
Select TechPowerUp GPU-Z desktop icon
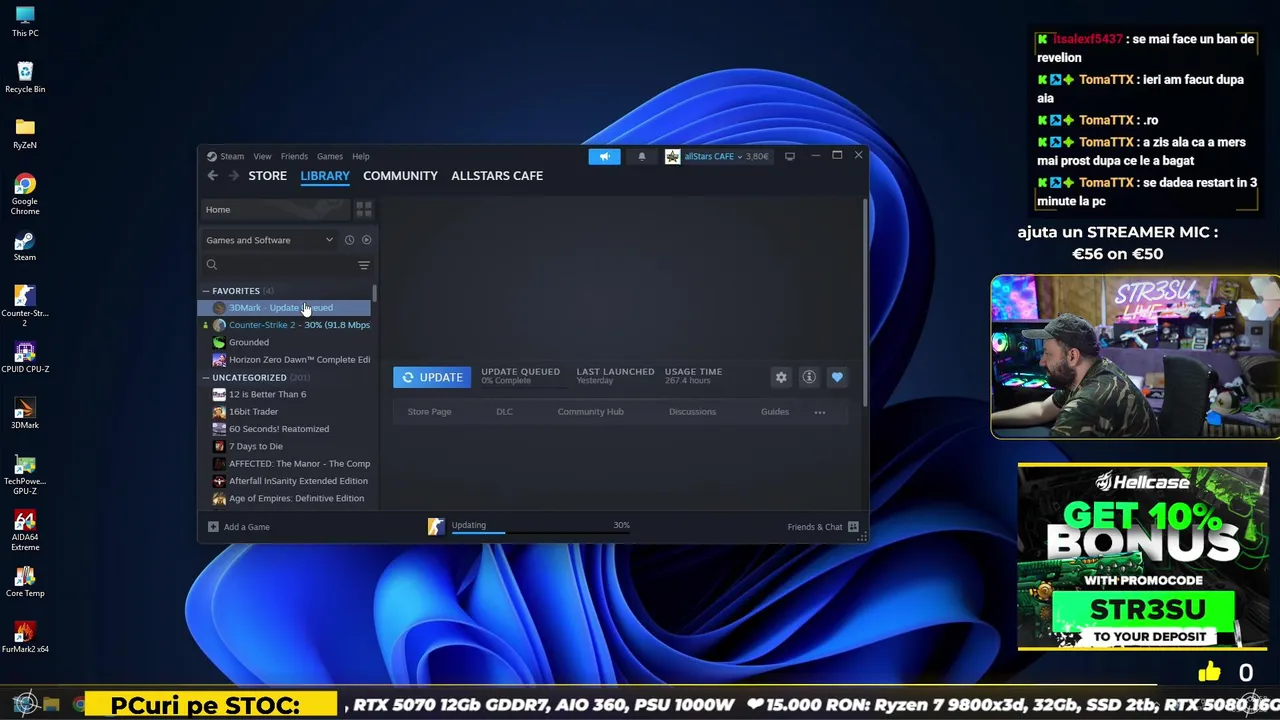coord(25,475)
